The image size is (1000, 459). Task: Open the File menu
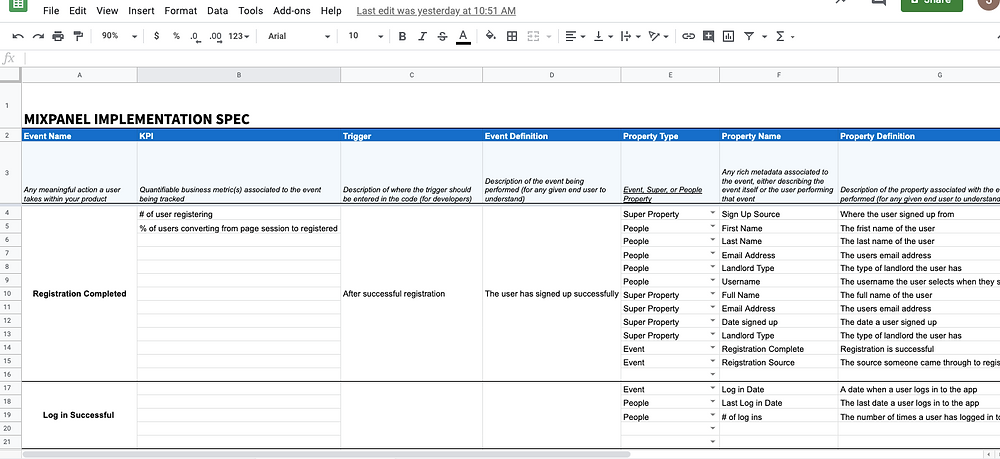(51, 11)
